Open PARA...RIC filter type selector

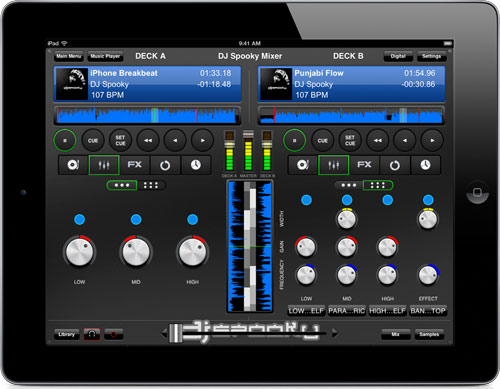point(347,311)
